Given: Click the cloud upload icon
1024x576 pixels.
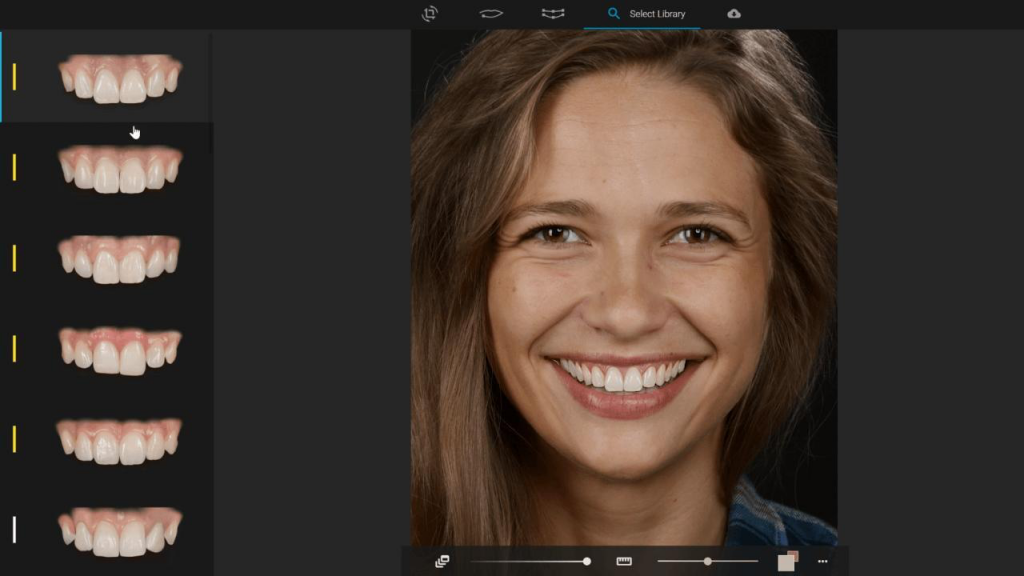Looking at the screenshot, I should tap(734, 14).
